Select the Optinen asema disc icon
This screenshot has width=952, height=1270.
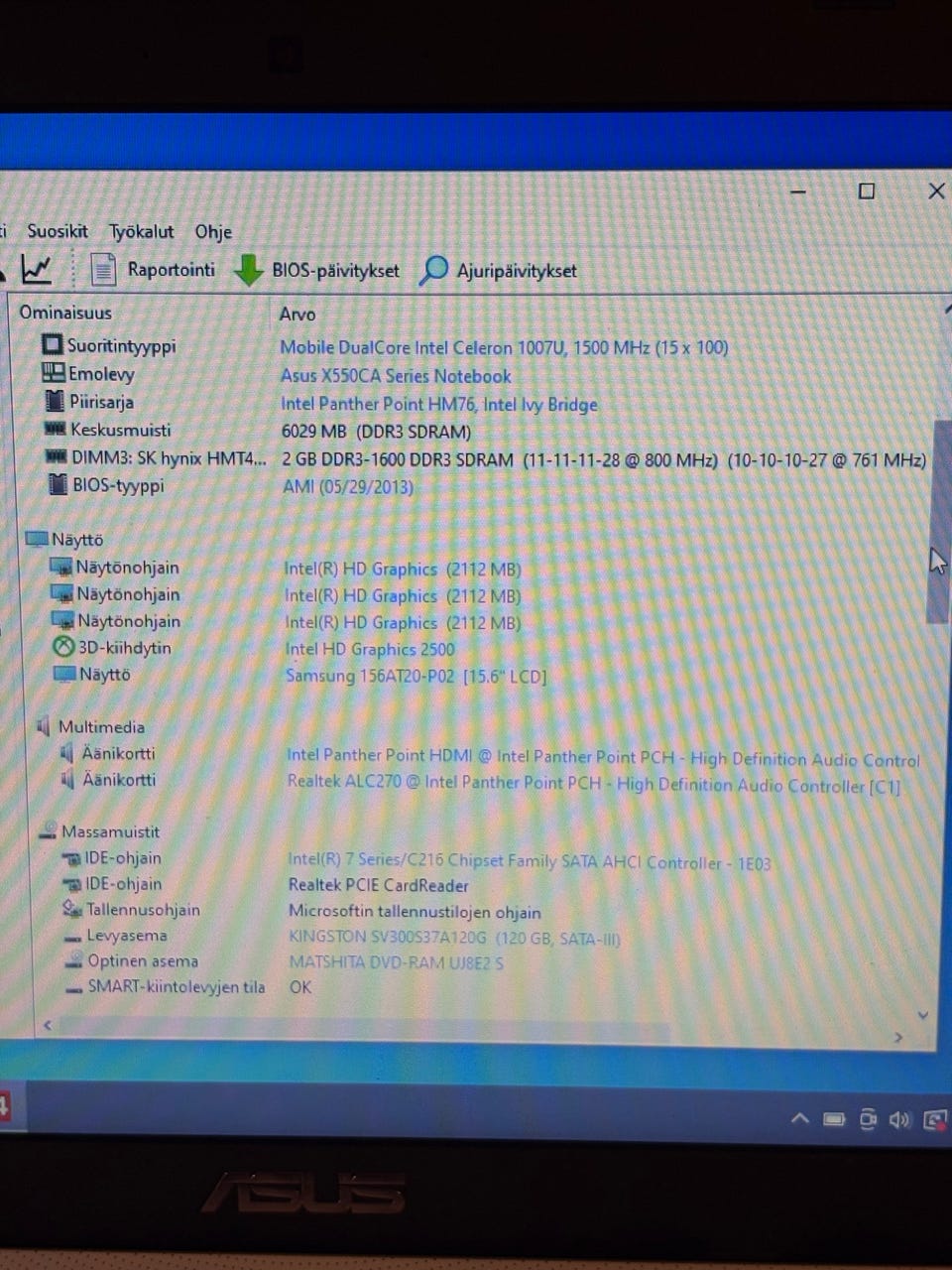tap(73, 960)
